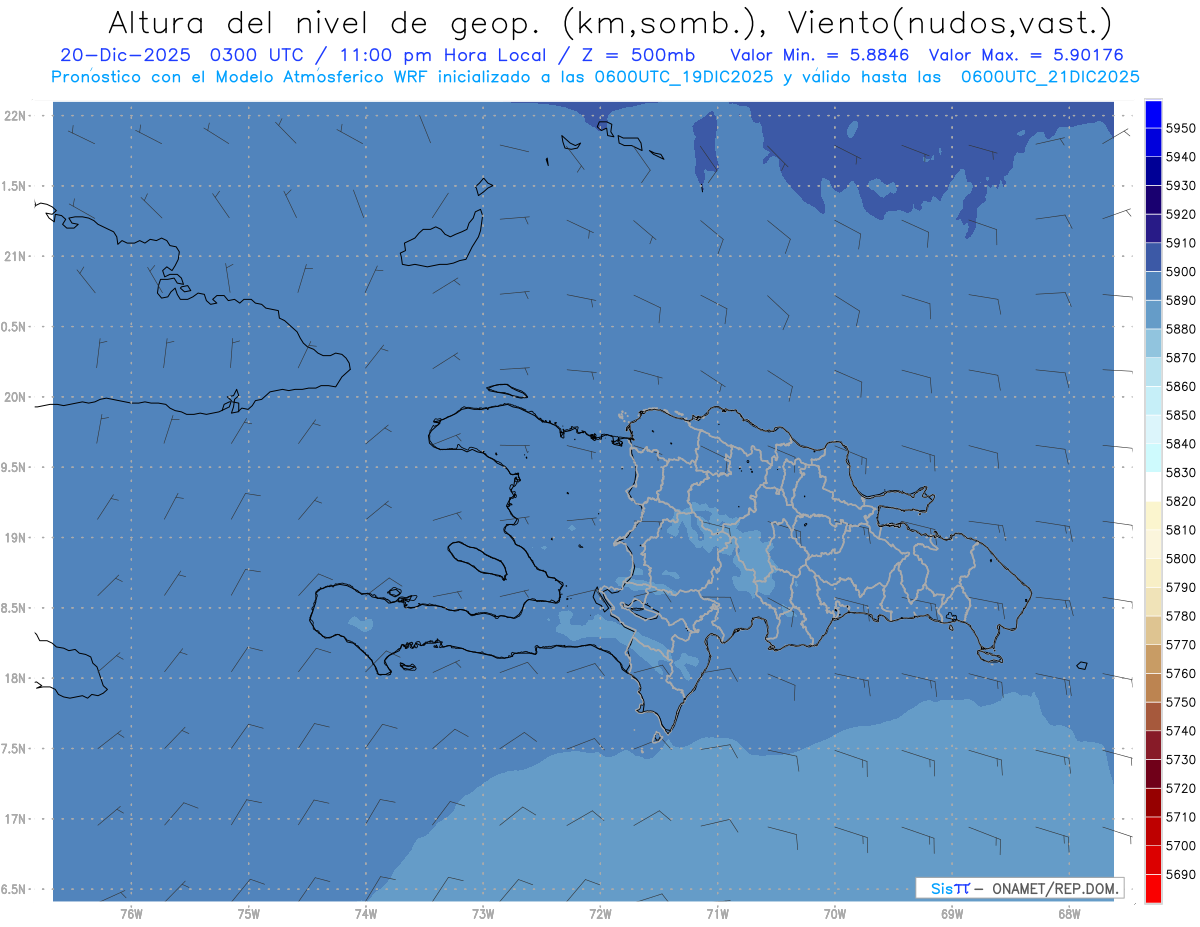
Task: Click the '74W' longitude axis label
Action: (365, 914)
